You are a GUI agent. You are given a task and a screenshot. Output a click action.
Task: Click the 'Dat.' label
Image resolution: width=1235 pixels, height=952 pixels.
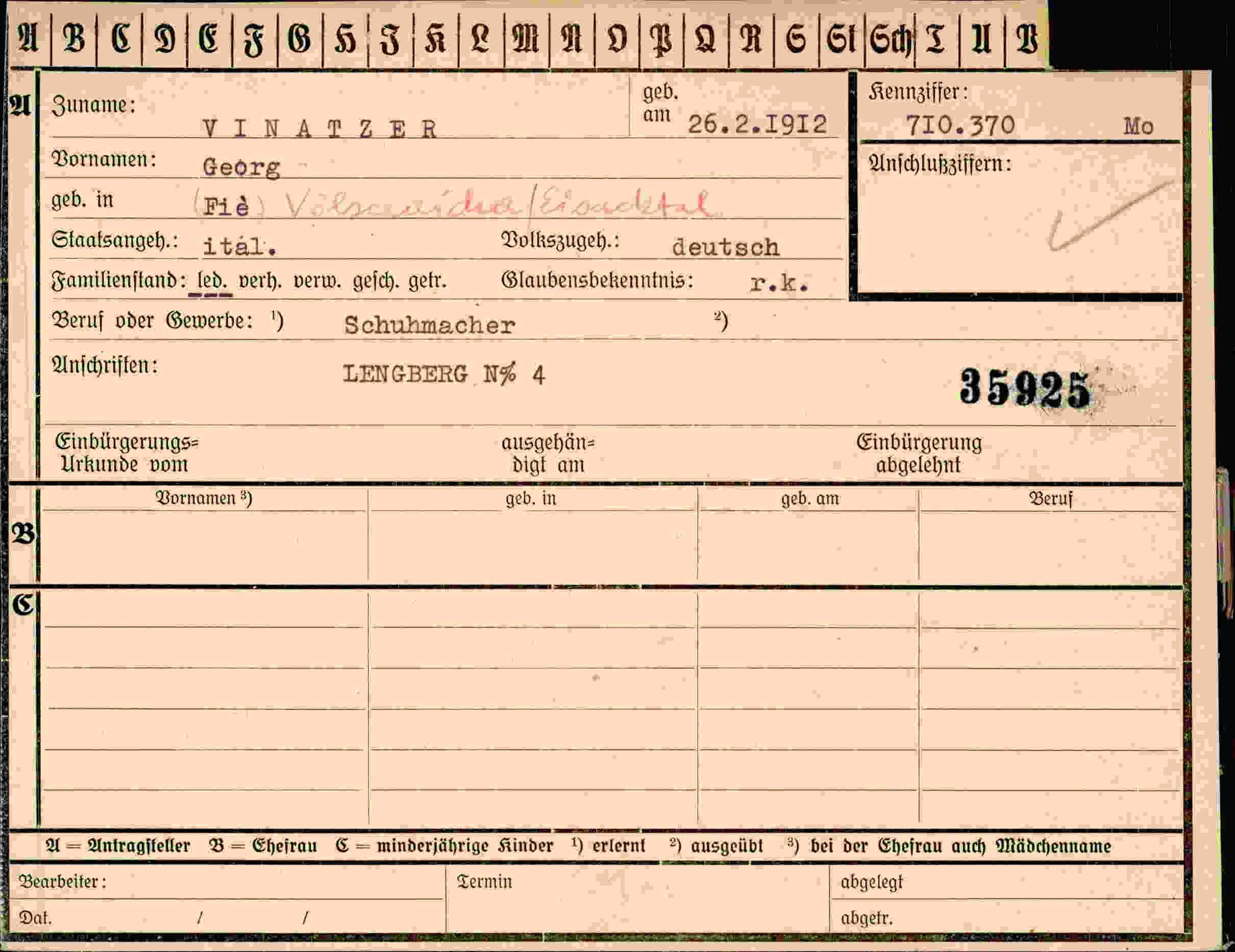pos(35,918)
